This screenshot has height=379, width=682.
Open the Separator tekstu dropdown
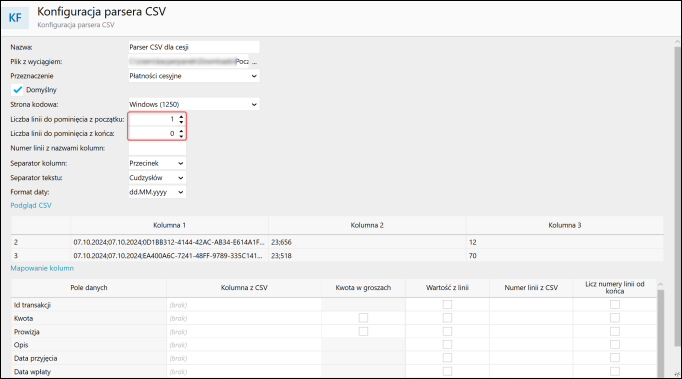(157, 178)
